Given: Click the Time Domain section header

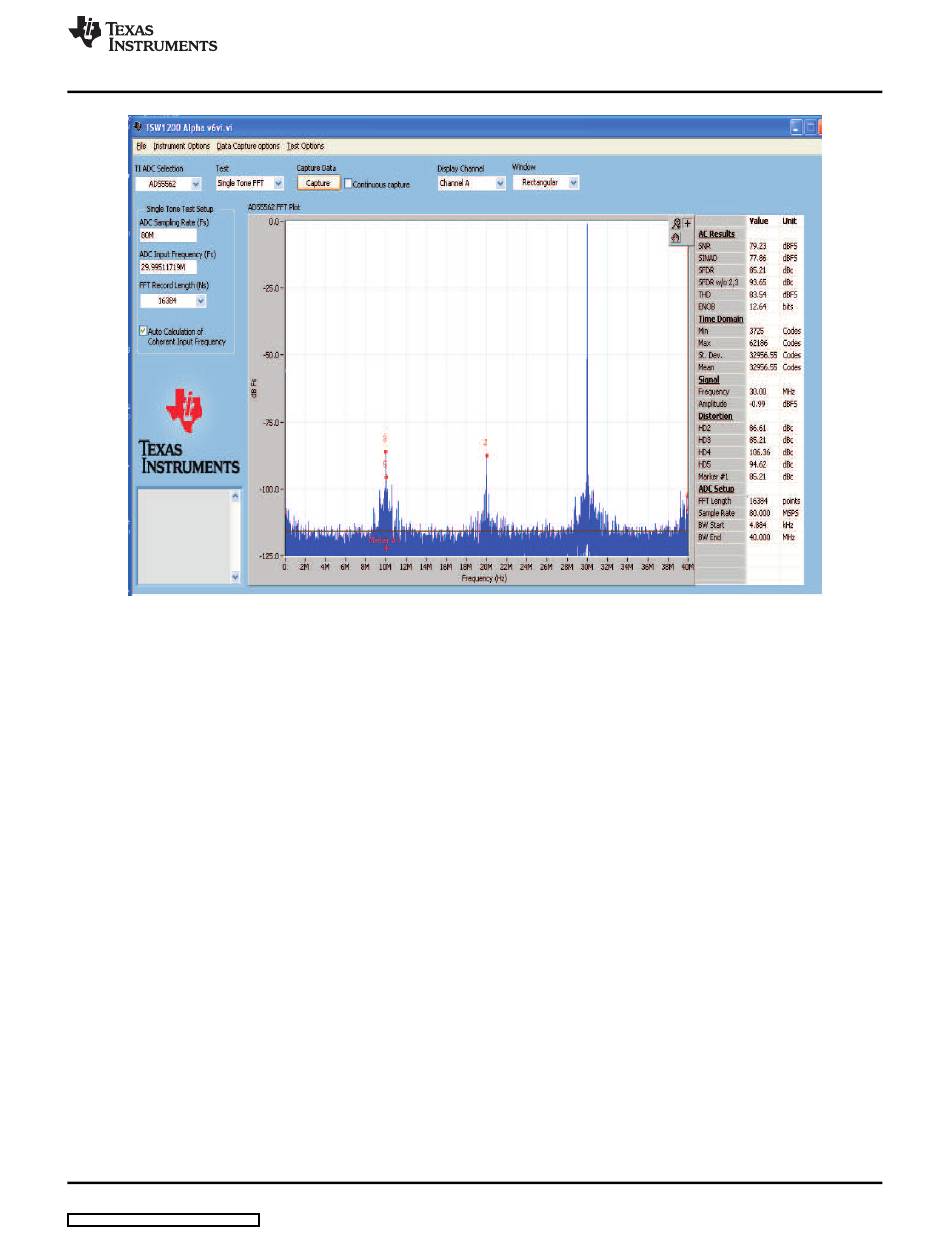Looking at the screenshot, I should 719,318.
